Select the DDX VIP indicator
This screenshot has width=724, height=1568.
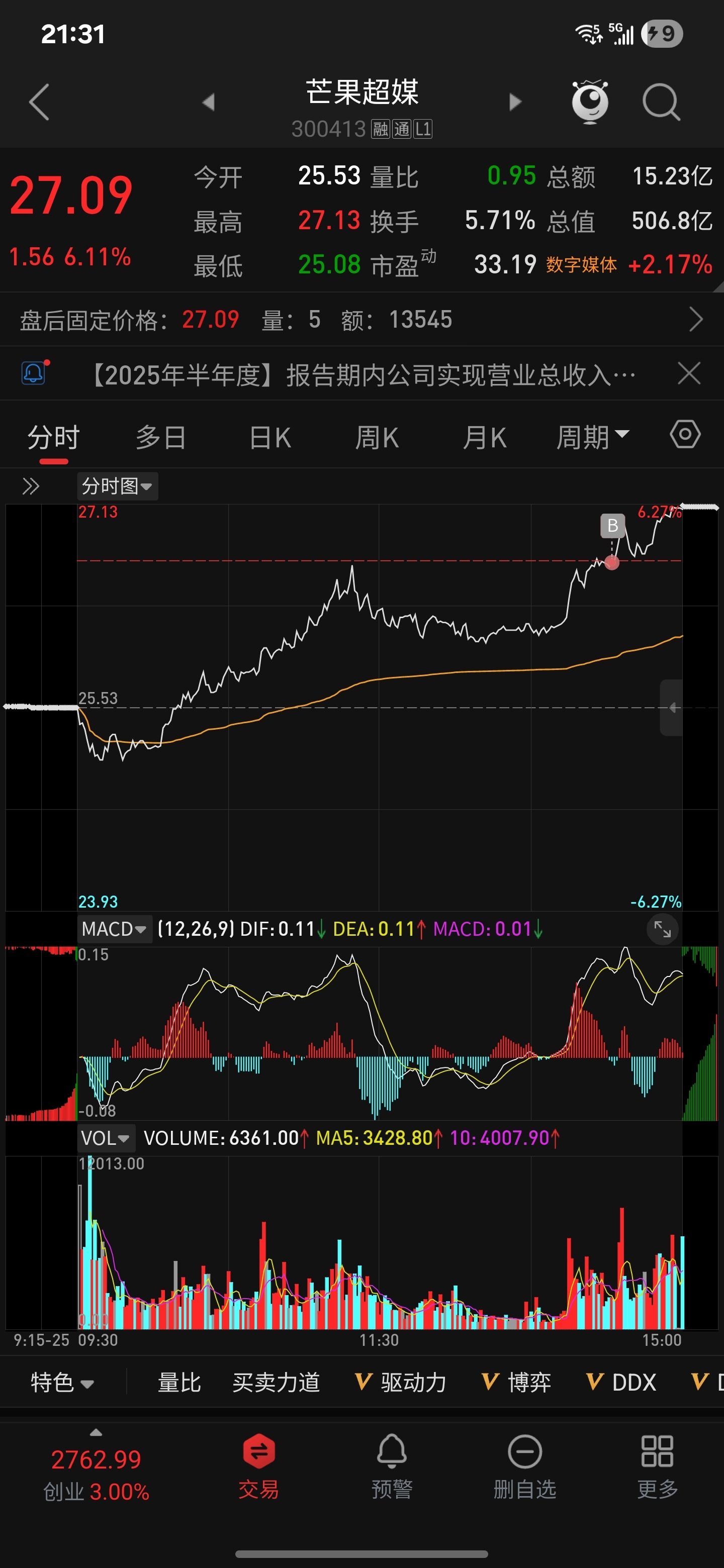(x=621, y=1383)
